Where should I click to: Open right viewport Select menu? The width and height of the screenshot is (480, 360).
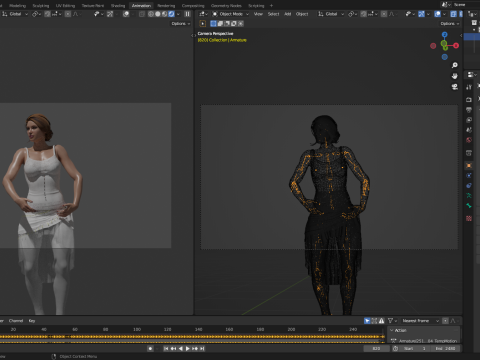[x=273, y=14]
